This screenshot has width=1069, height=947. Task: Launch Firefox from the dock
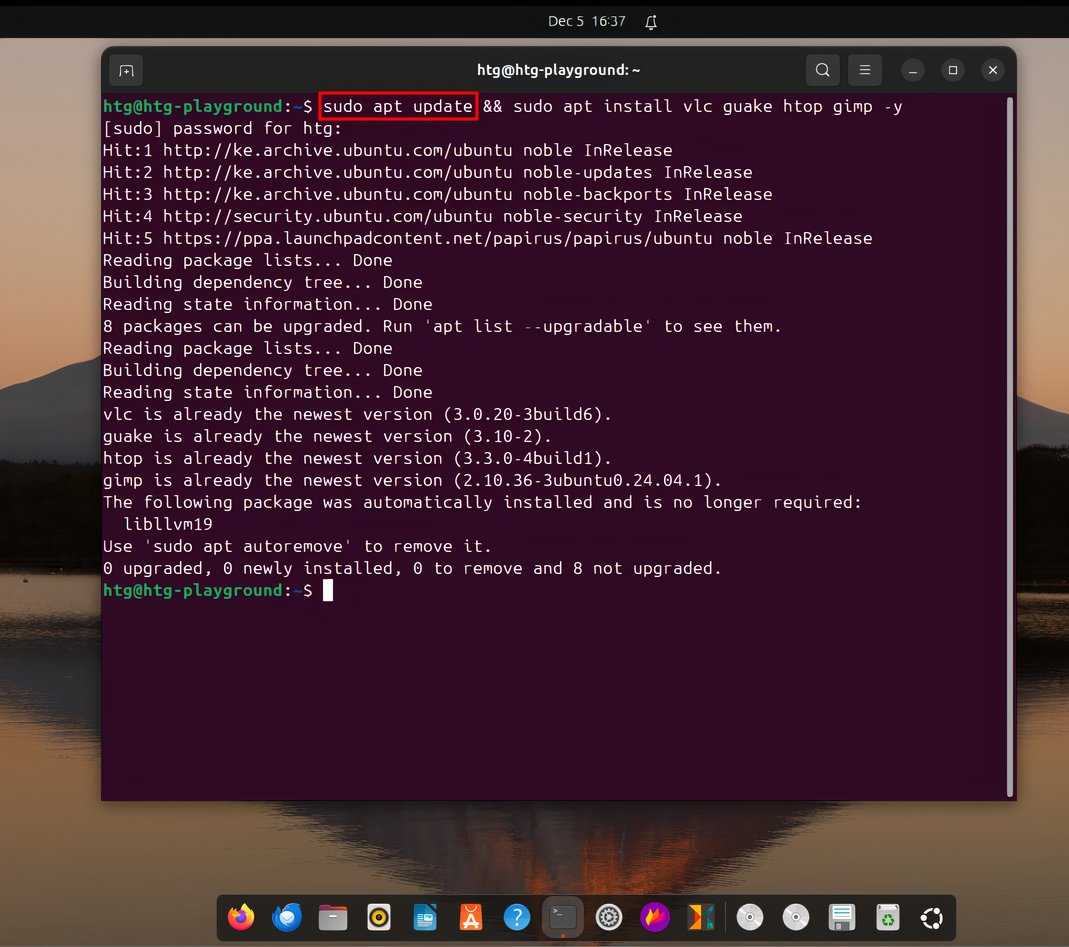(240, 917)
